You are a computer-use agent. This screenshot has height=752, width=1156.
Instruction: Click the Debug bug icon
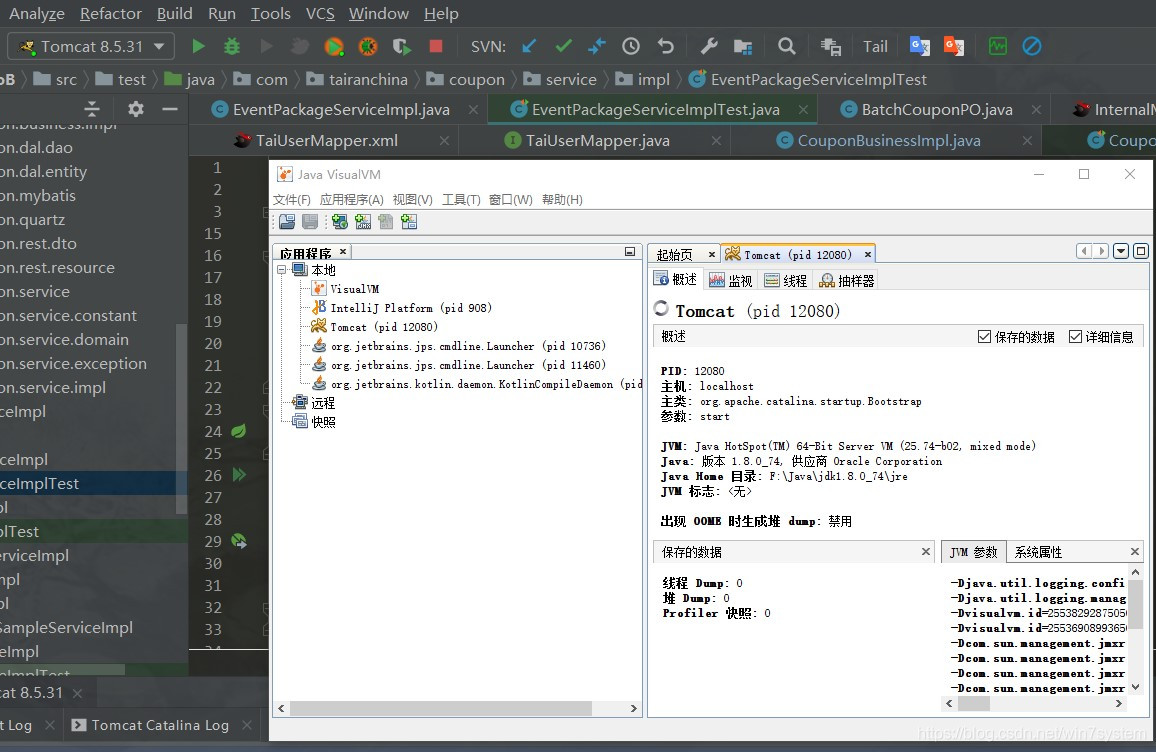232,46
